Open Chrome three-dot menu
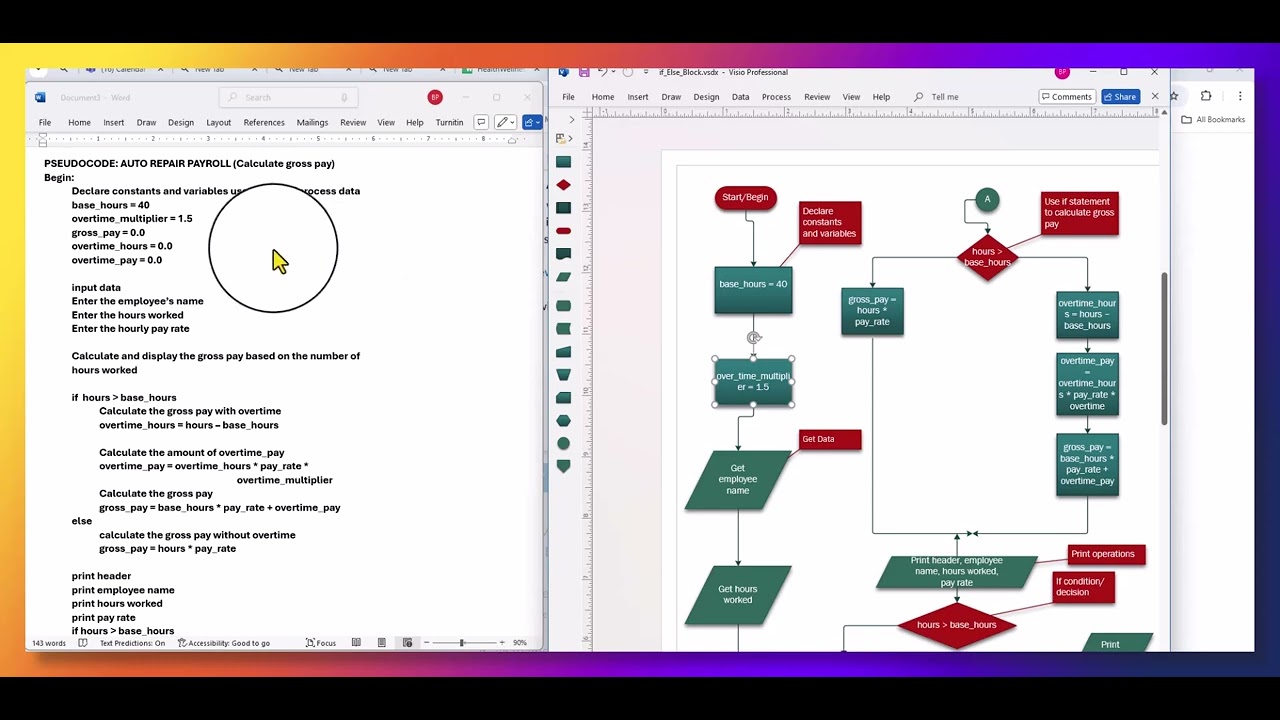The image size is (1280, 720). coord(1240,96)
